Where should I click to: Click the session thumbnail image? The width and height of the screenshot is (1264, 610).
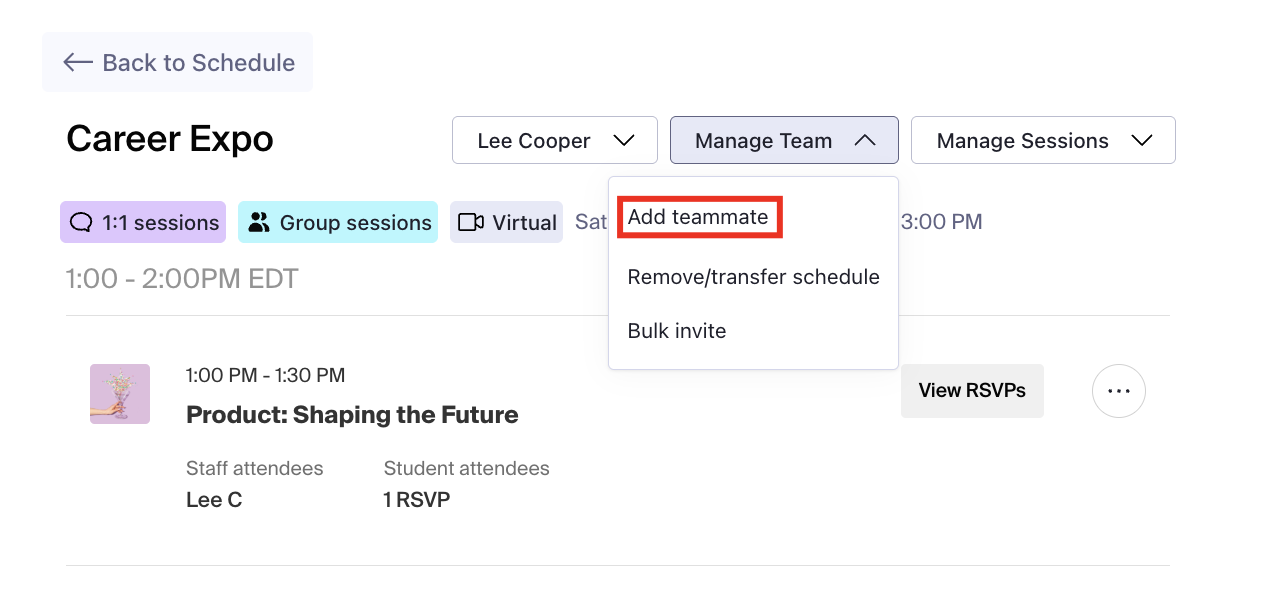click(x=120, y=394)
